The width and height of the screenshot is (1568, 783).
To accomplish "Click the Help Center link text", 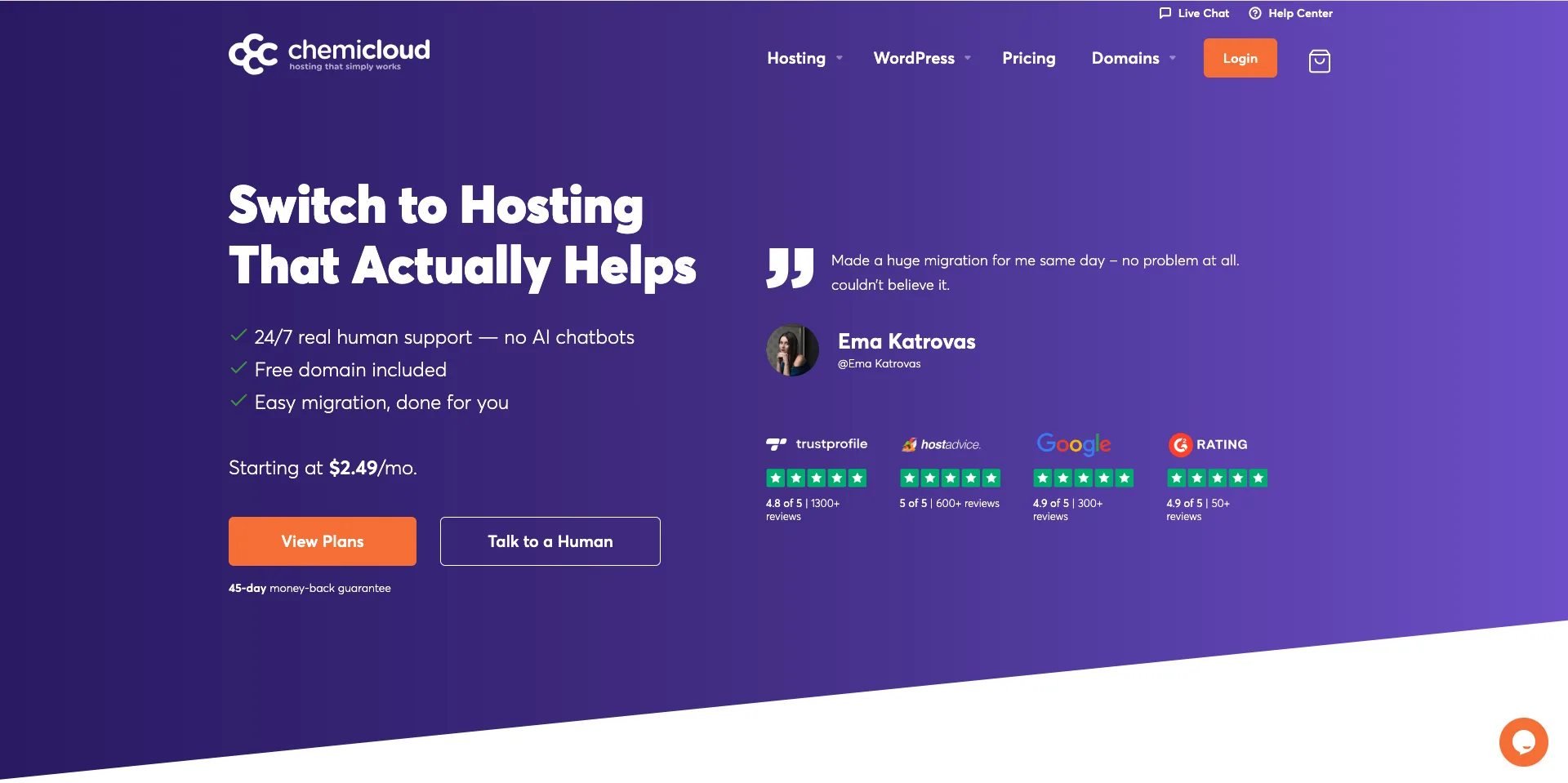I will tap(1300, 13).
